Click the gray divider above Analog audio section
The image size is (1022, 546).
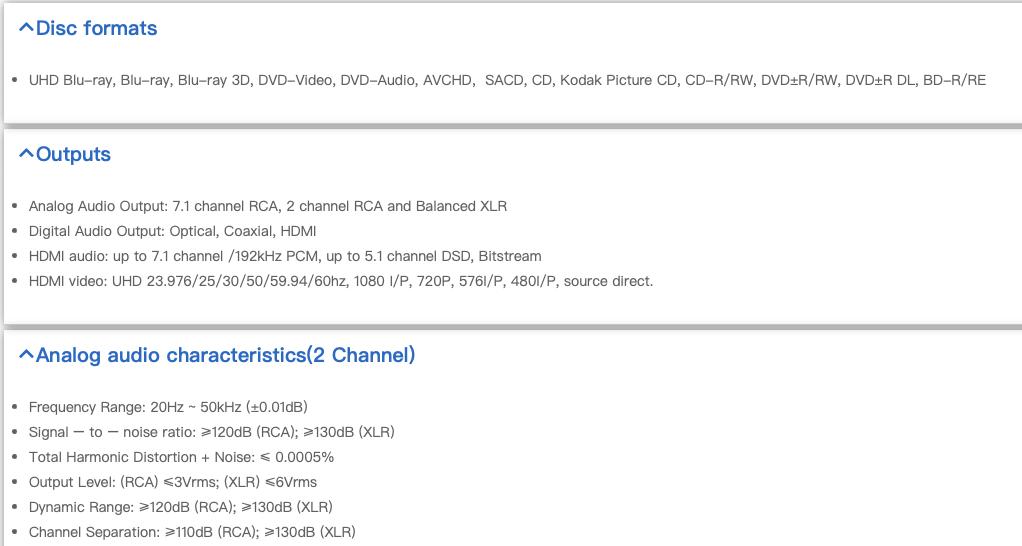pos(511,327)
